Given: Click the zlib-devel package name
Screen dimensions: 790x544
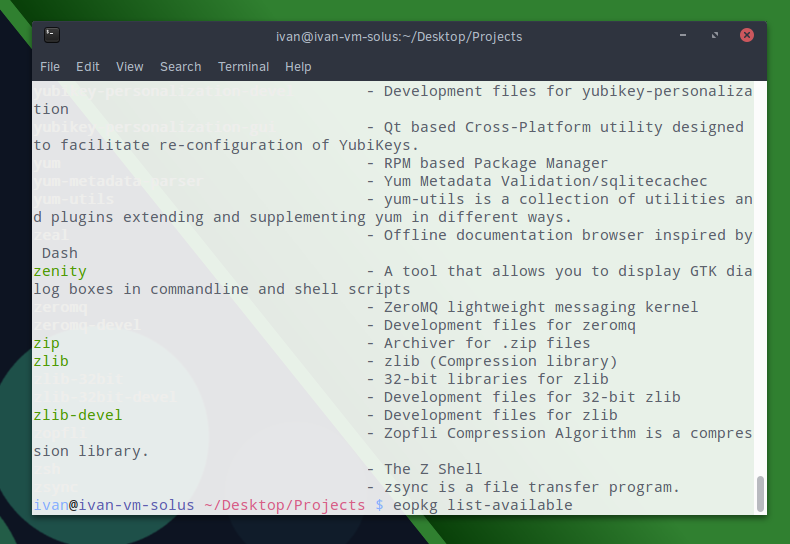Looking at the screenshot, I should 78,415.
